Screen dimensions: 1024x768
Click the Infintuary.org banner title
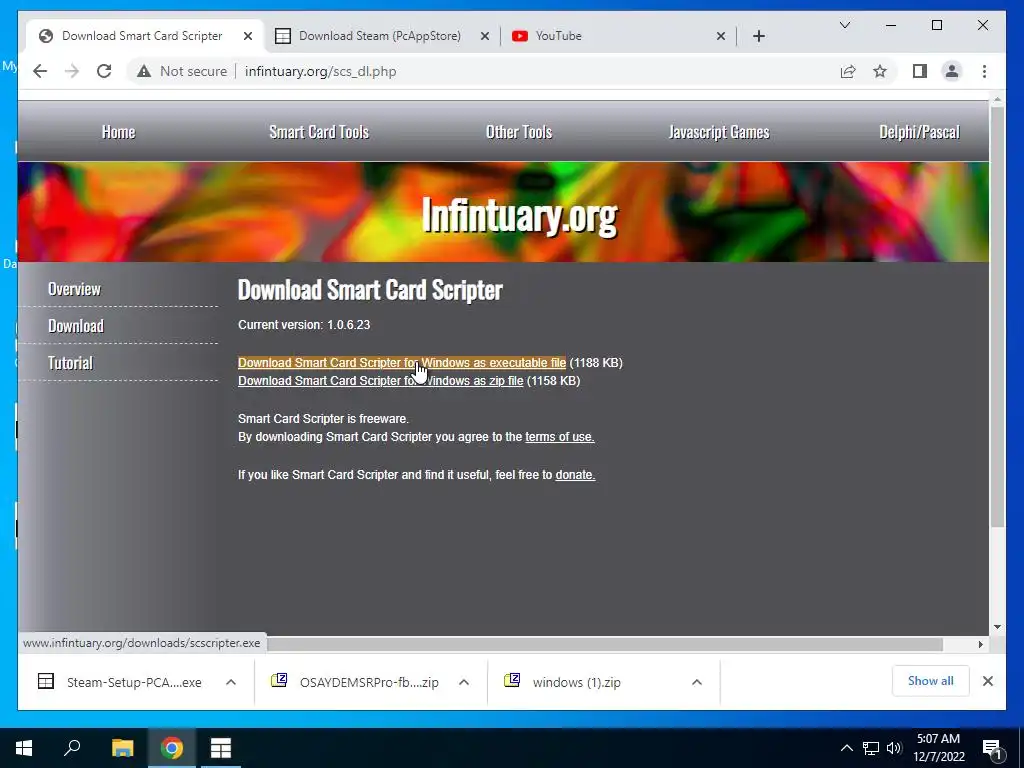(x=519, y=215)
